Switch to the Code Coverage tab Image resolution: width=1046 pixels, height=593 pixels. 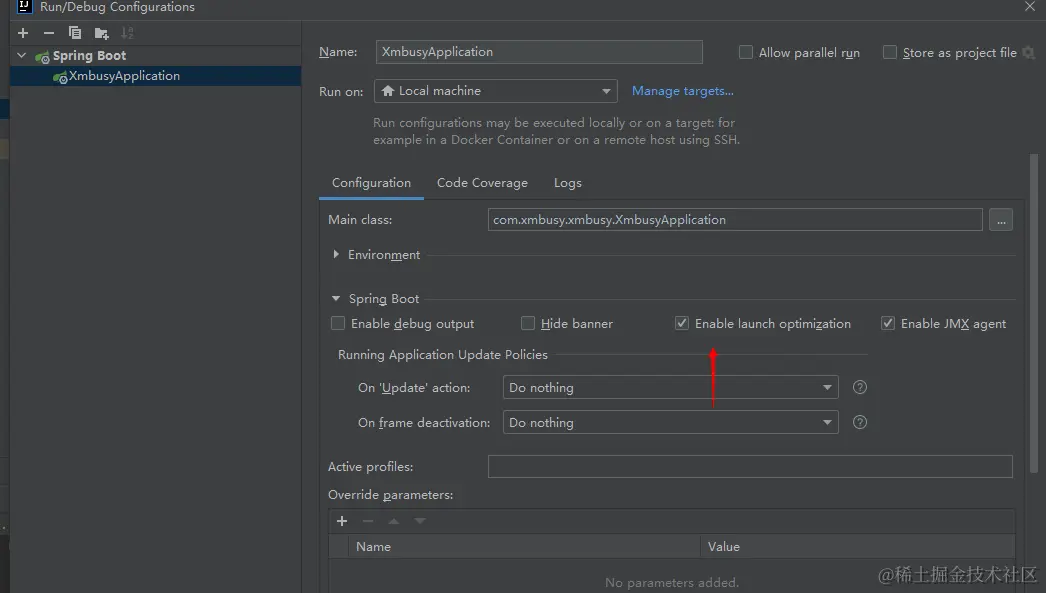point(482,183)
